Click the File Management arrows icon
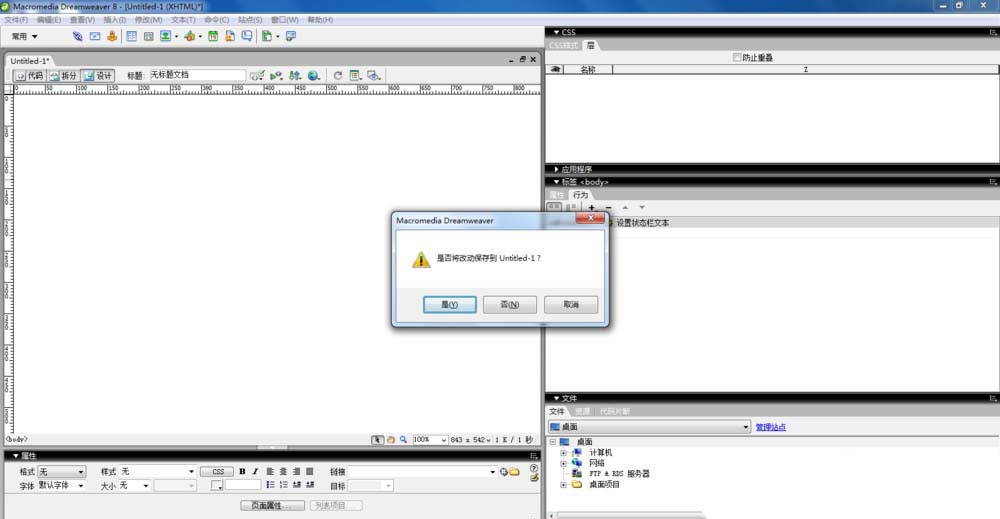Viewport: 1000px width, 519px height. coord(295,75)
